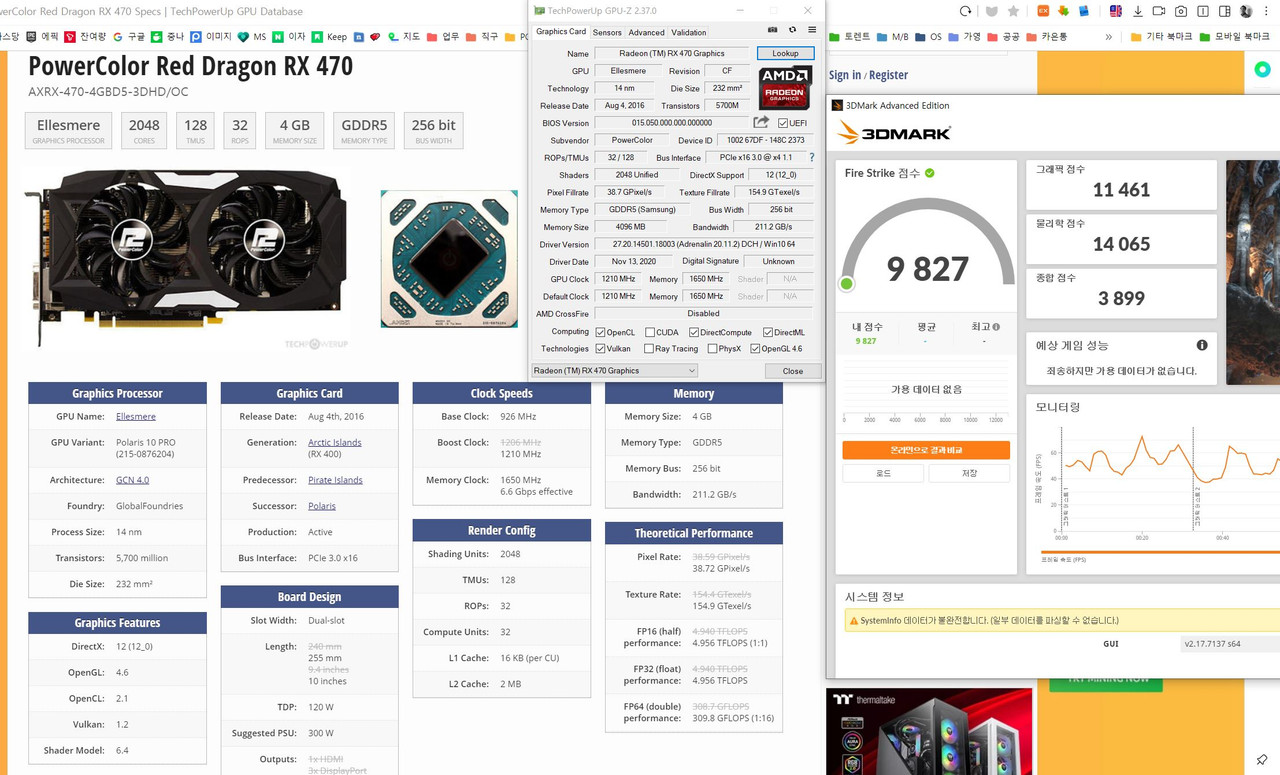
Task: Click the Thermaltake case advertisement
Action: (929, 731)
